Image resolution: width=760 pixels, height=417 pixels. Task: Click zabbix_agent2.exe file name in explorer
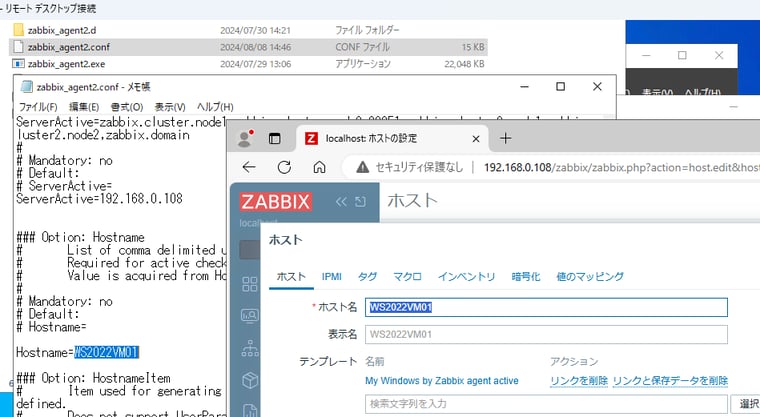tap(66, 64)
